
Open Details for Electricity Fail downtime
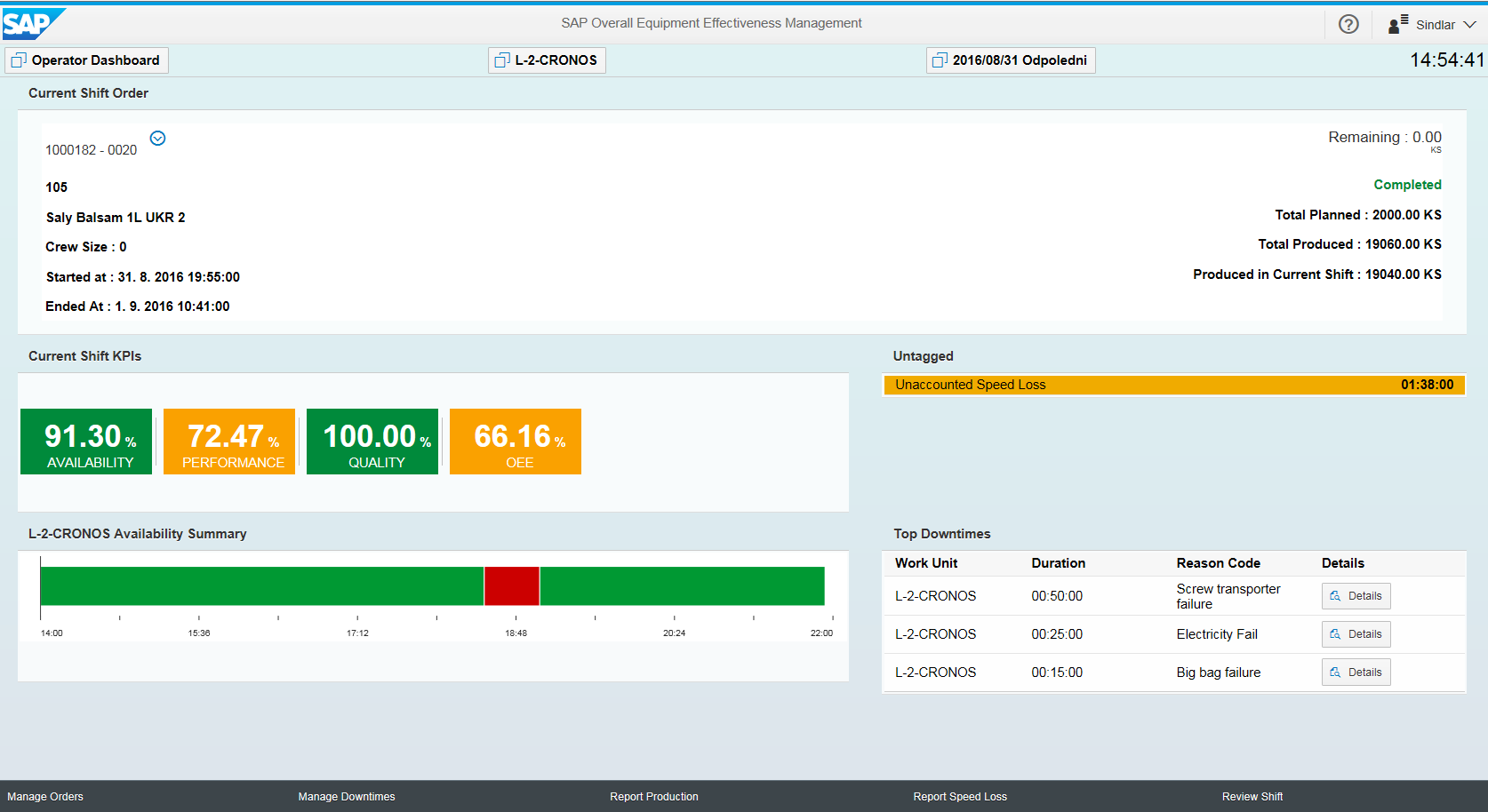tap(1356, 634)
